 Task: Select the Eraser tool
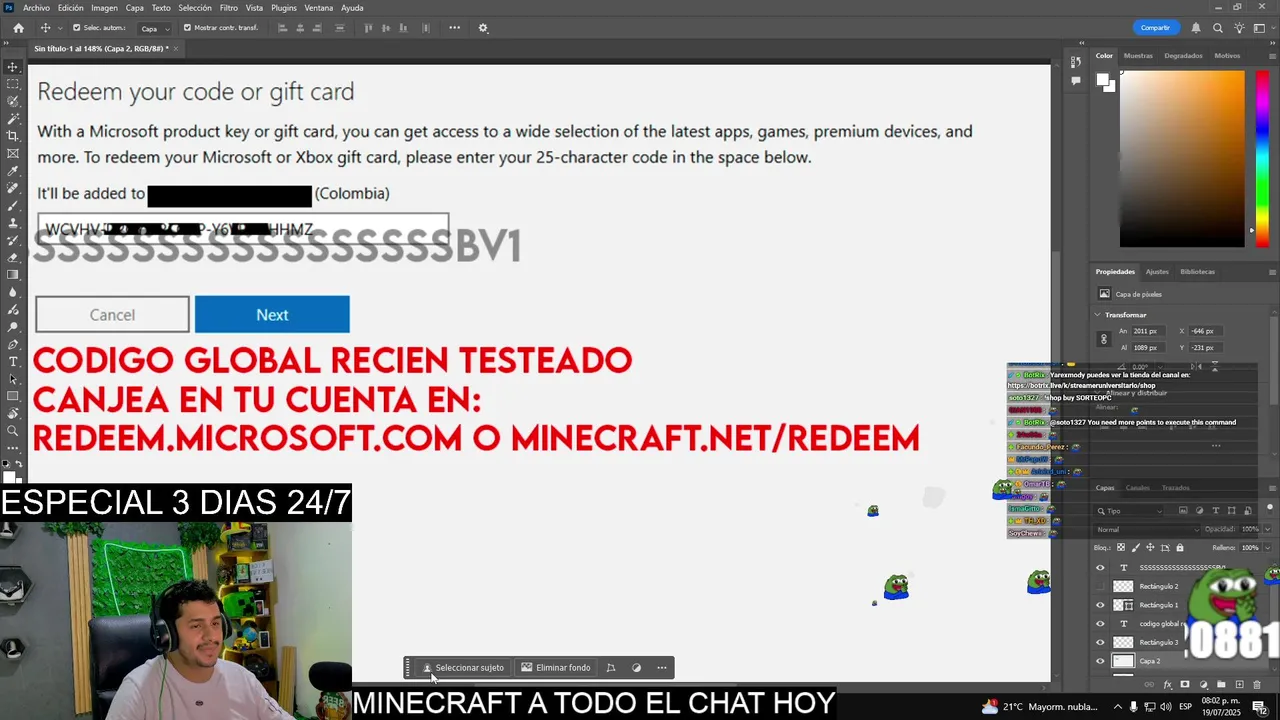point(13,257)
